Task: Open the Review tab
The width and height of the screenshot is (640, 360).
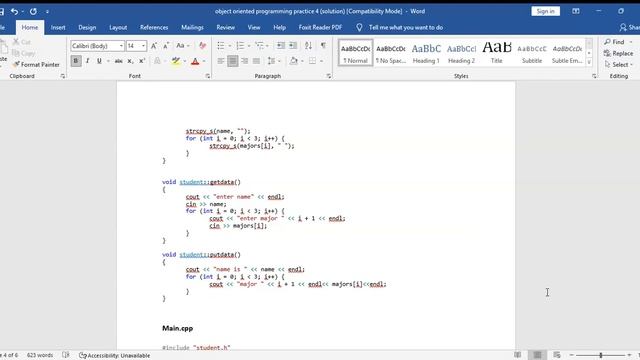Action: 225,27
